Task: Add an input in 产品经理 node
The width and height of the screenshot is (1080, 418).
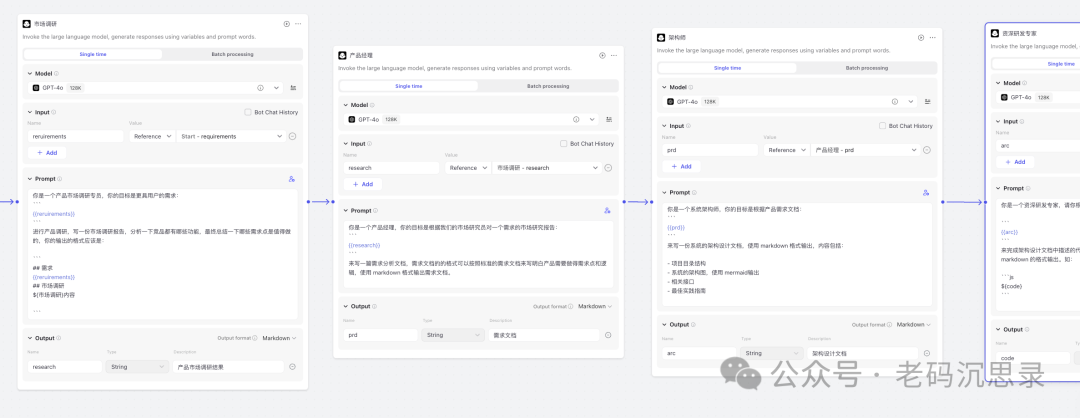Action: [x=362, y=184]
